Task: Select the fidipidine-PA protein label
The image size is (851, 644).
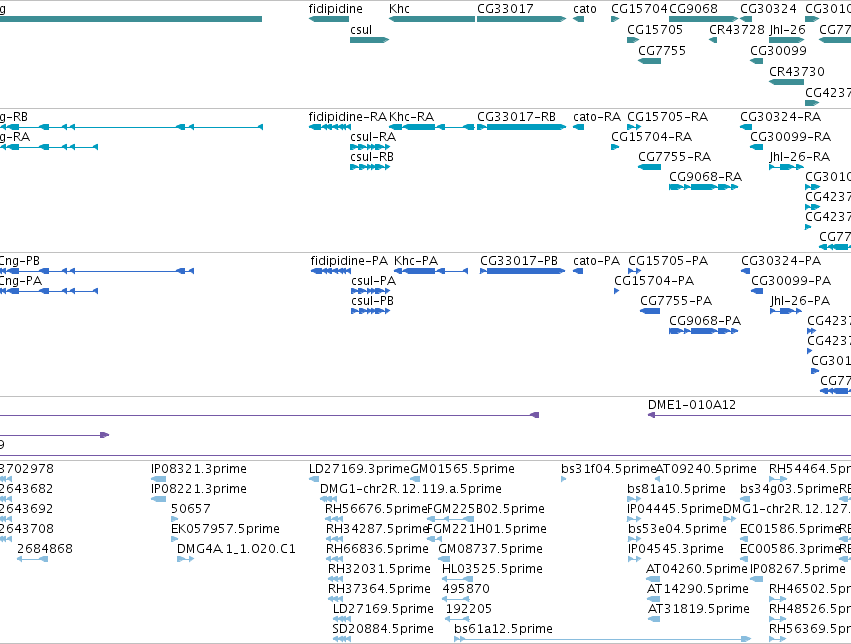Action: pyautogui.click(x=349, y=262)
